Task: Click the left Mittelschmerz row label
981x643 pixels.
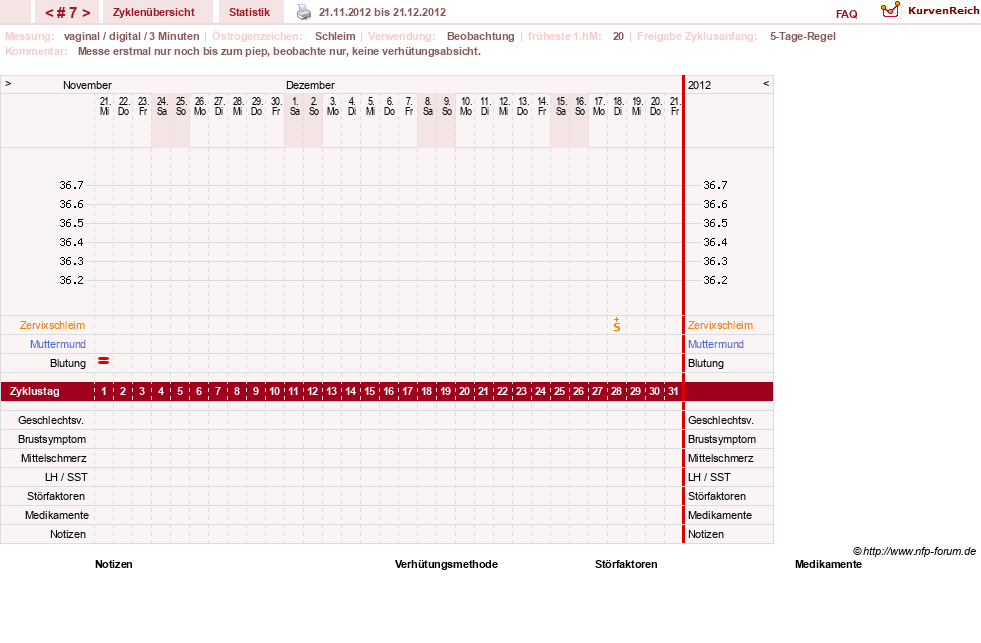Action: (53, 458)
